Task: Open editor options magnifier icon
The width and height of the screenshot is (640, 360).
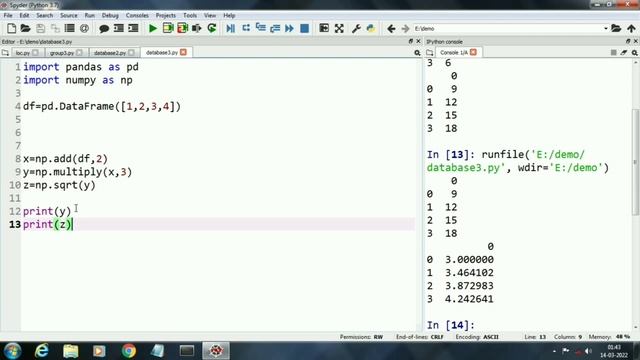Action: 417,53
